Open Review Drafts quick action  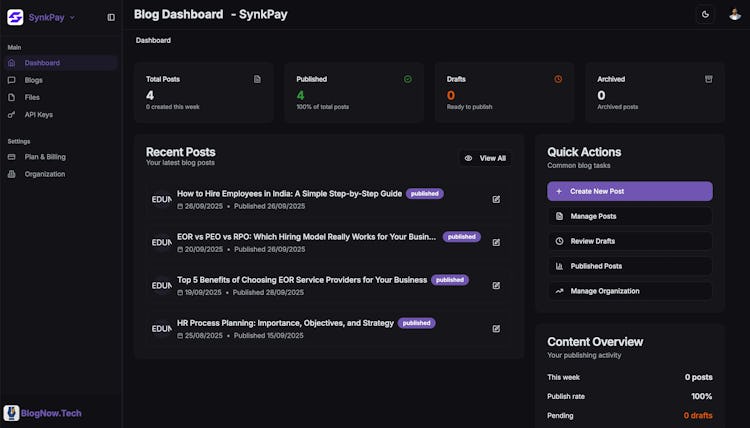(629, 241)
